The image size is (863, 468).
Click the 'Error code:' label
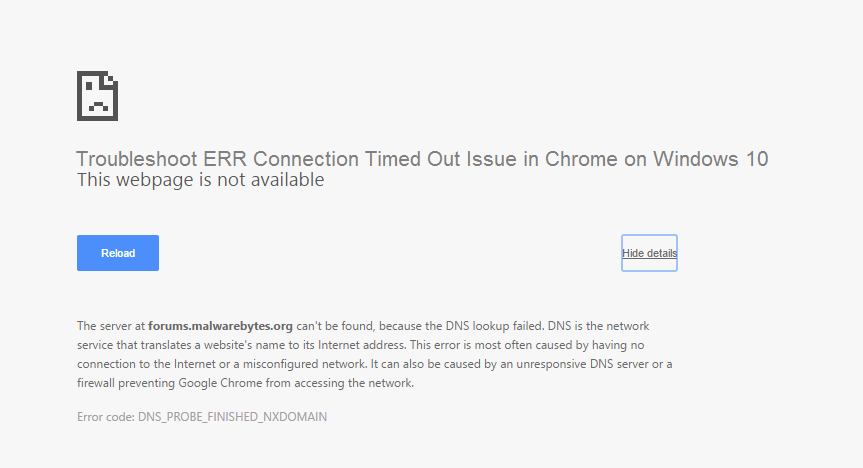[x=106, y=417]
